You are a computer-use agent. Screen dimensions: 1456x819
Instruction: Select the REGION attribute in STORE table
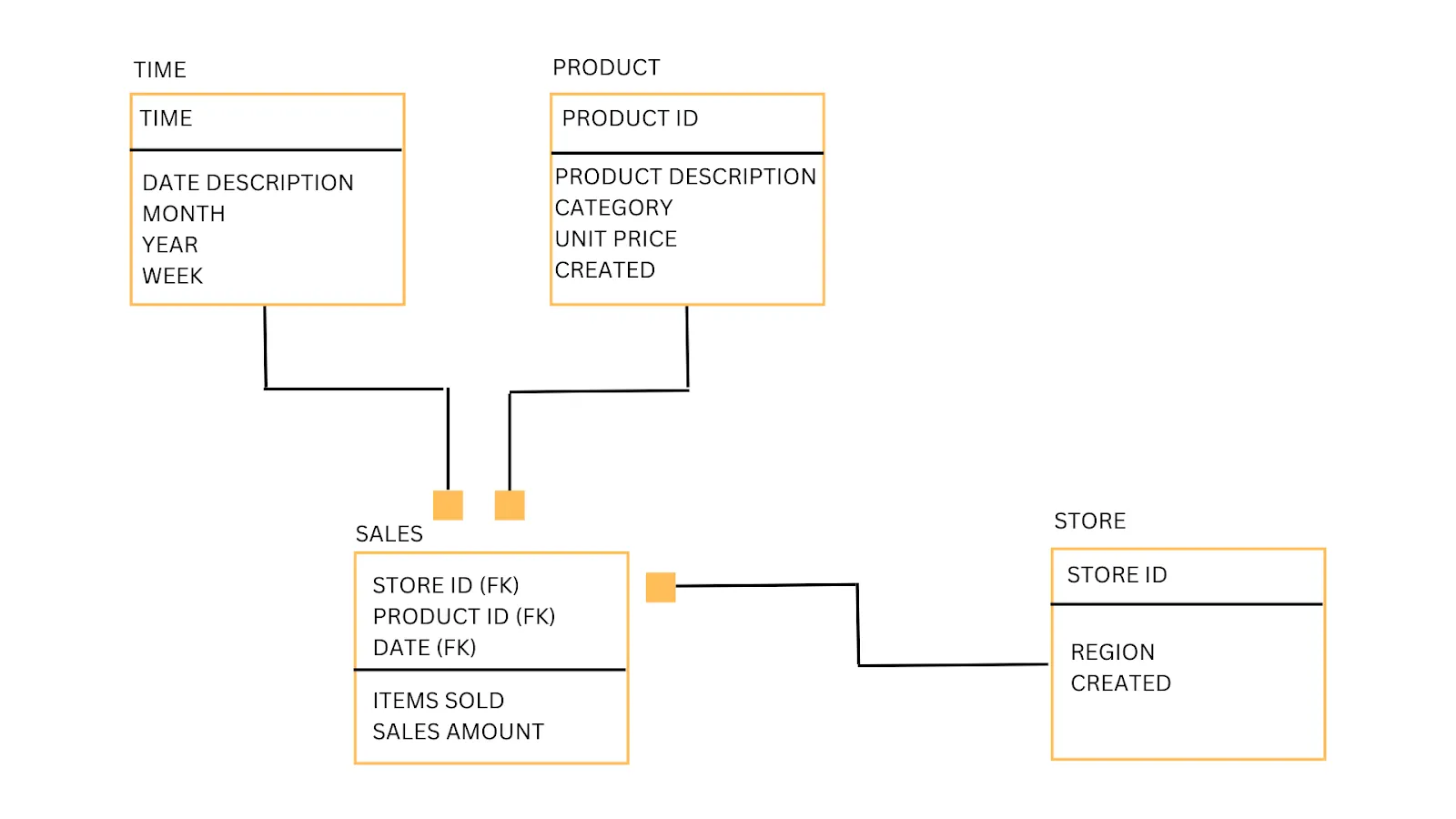[x=1112, y=652]
